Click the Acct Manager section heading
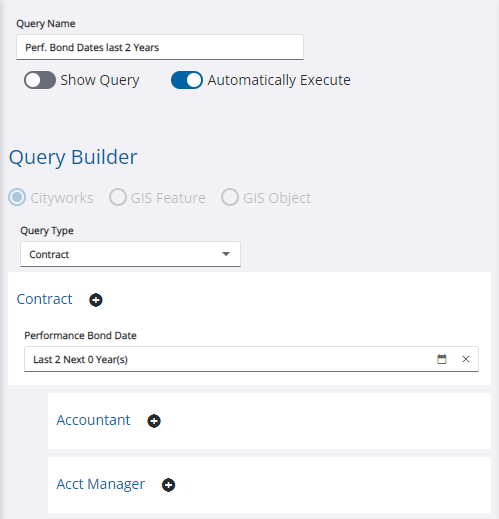The height and width of the screenshot is (519, 499). click(x=101, y=484)
